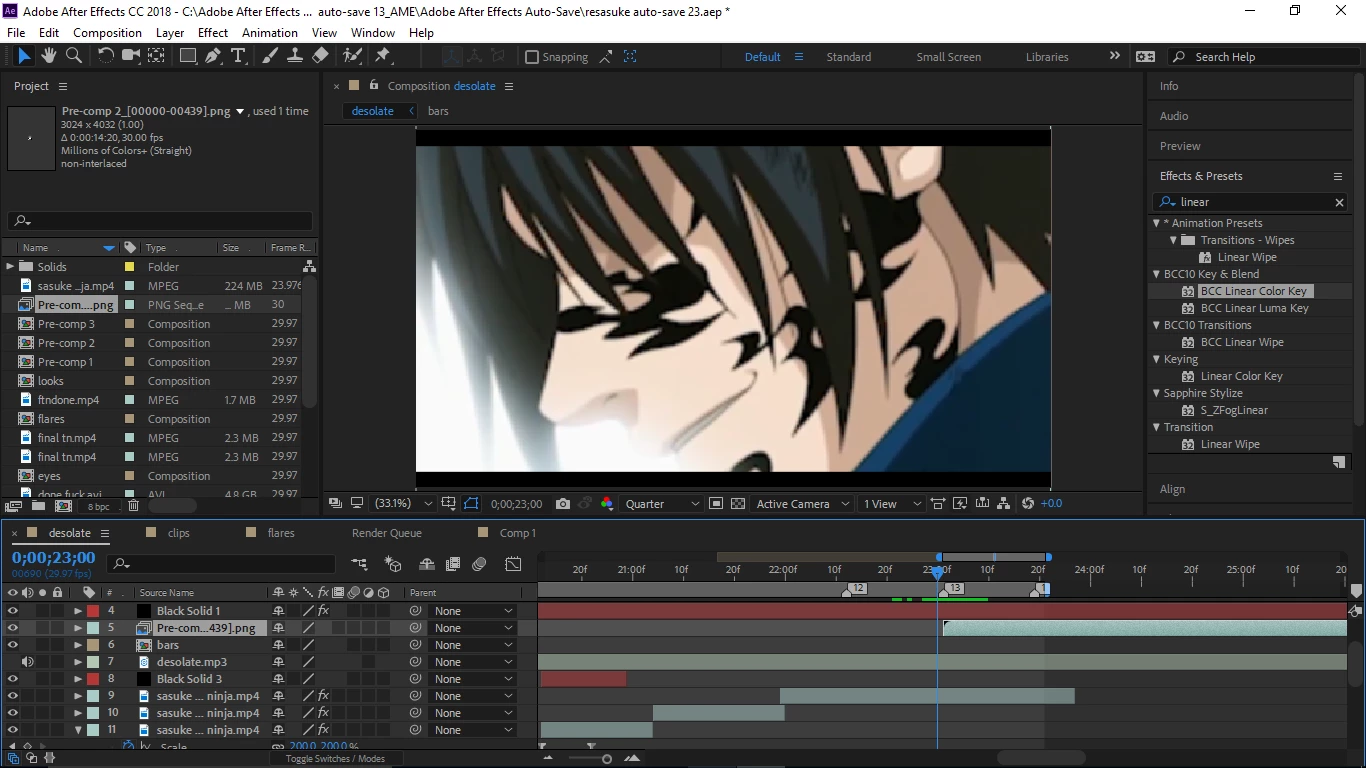Screen dimensions: 1366x768
Task: Take a snapshot with camera icon
Action: tap(563, 504)
